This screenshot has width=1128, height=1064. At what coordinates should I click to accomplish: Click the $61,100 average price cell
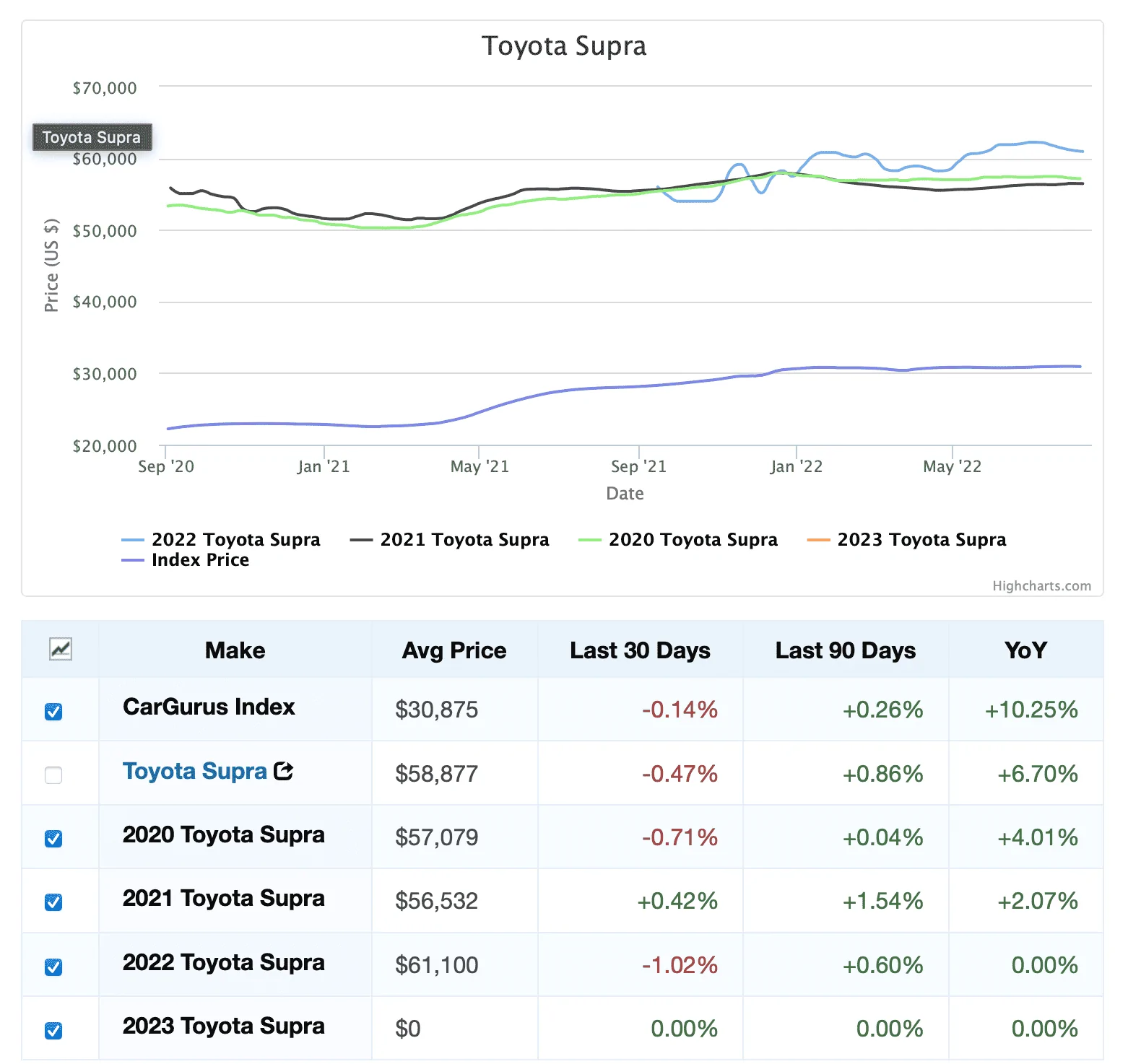[436, 965]
